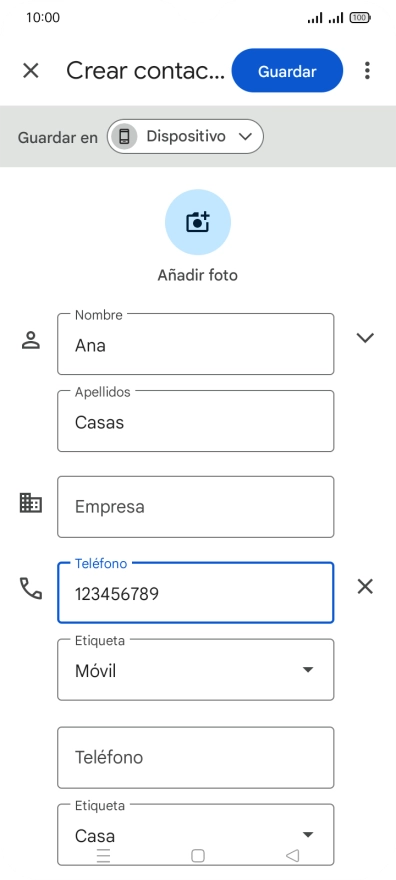Tap the phone handset icon
The image size is (396, 880).
pyautogui.click(x=31, y=588)
